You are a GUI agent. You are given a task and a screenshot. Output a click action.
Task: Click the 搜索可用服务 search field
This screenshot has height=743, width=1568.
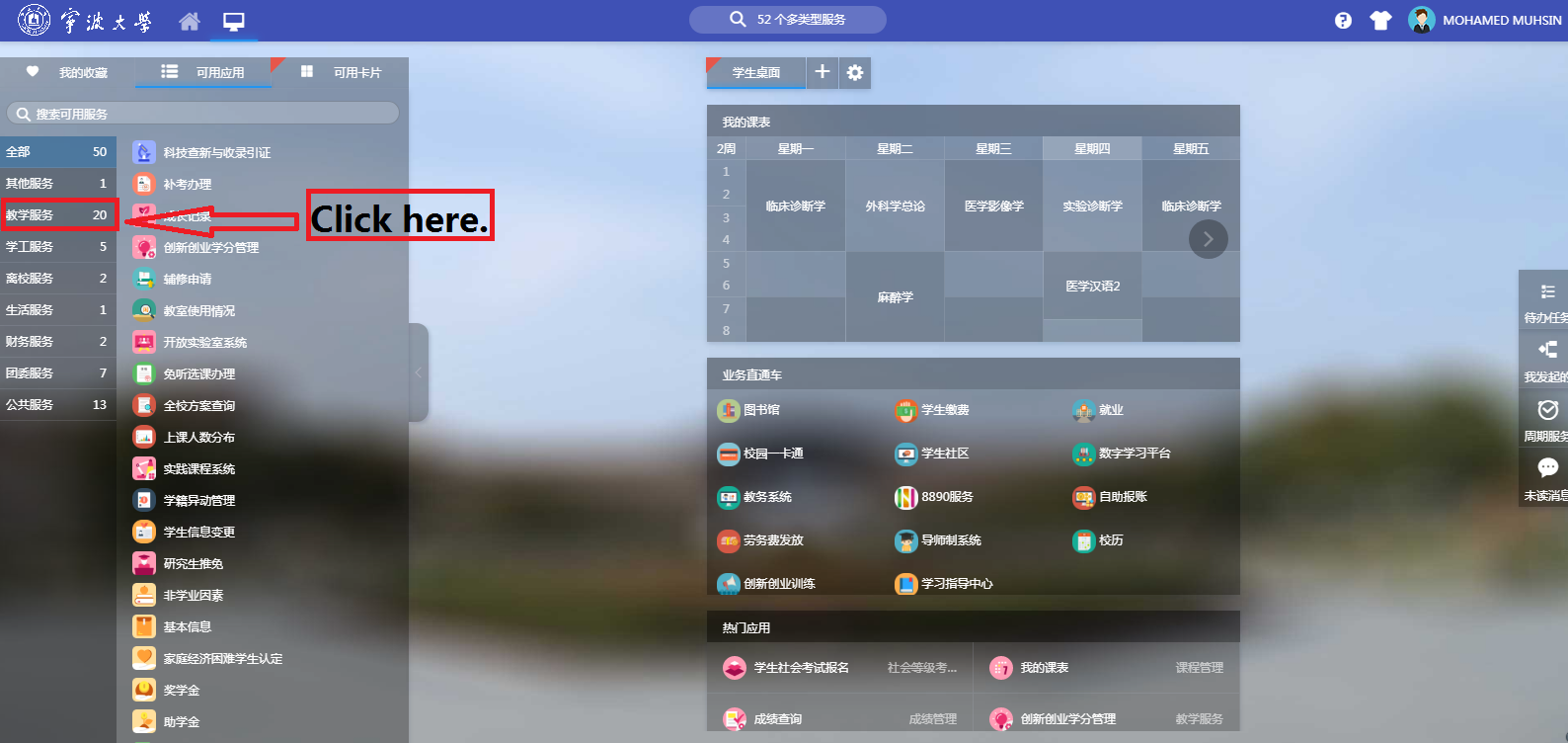pyautogui.click(x=202, y=114)
